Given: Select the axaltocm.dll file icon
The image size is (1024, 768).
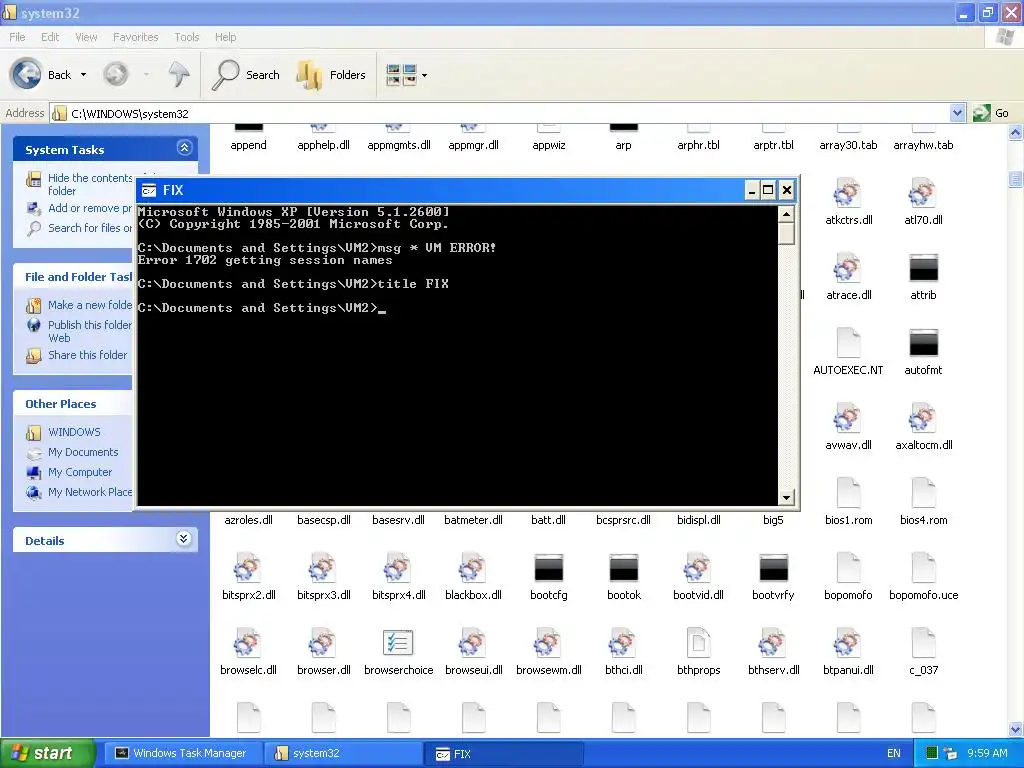Looking at the screenshot, I should (x=923, y=419).
